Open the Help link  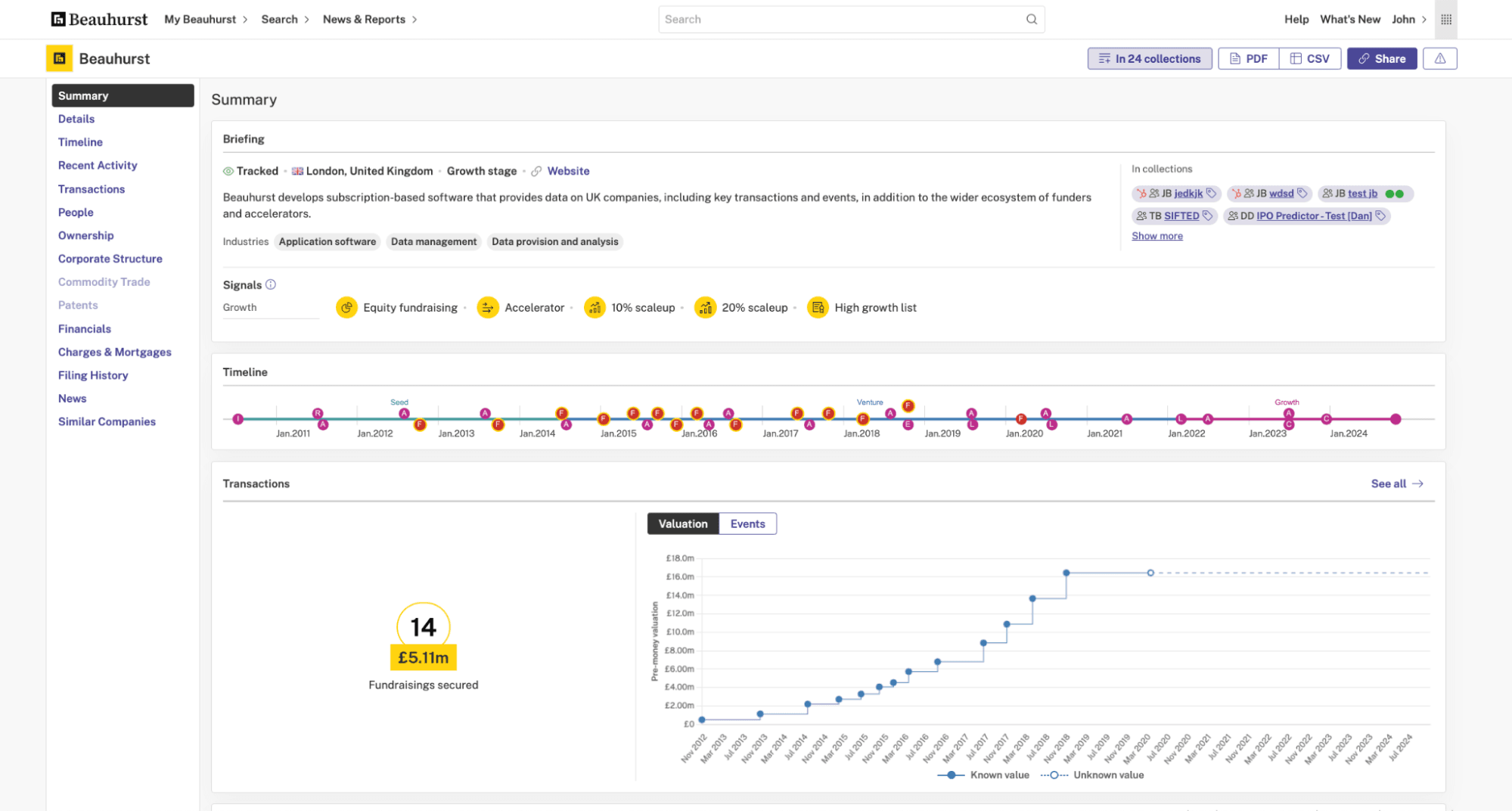(1296, 19)
